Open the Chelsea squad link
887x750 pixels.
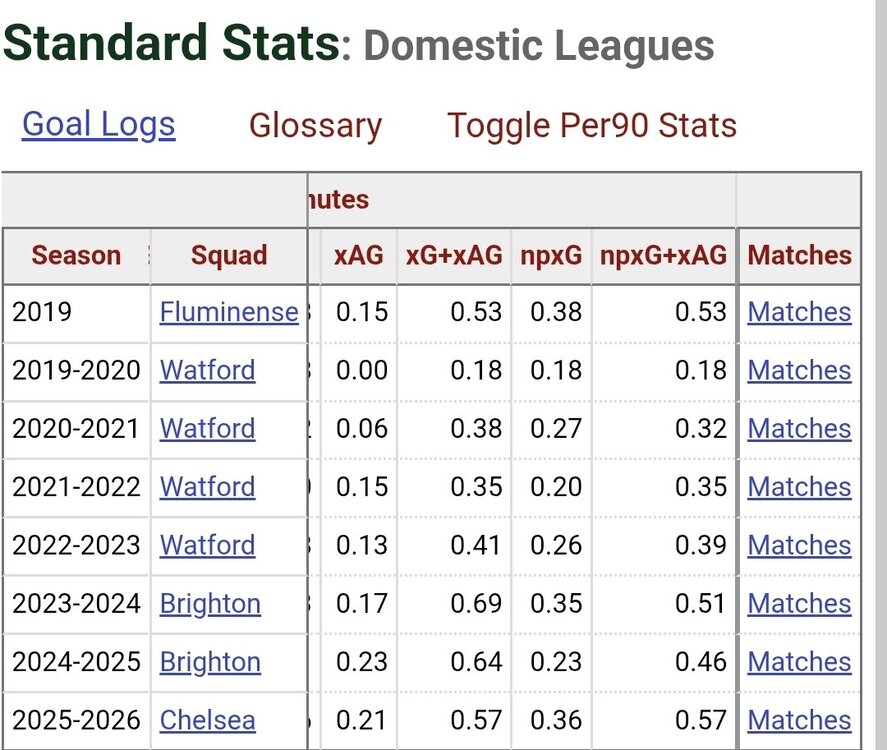pyautogui.click(x=208, y=721)
